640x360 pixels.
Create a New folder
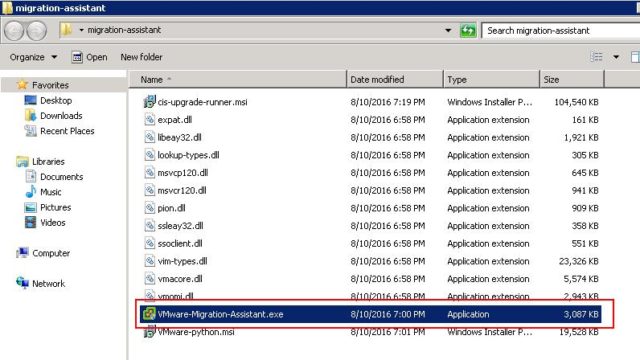tap(141, 57)
